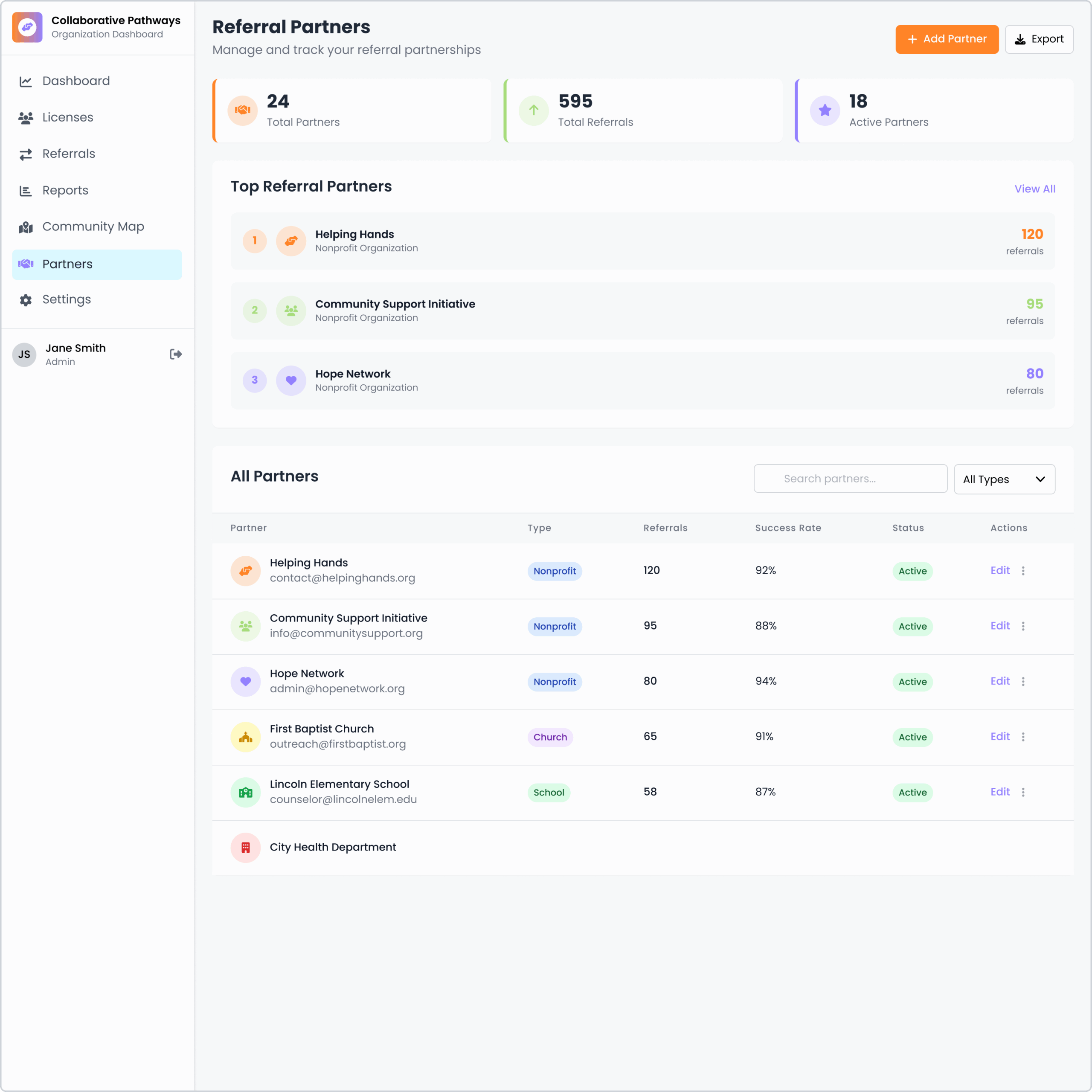The width and height of the screenshot is (1092, 1092).
Task: Expand the All Types filter dropdown
Action: click(1004, 479)
